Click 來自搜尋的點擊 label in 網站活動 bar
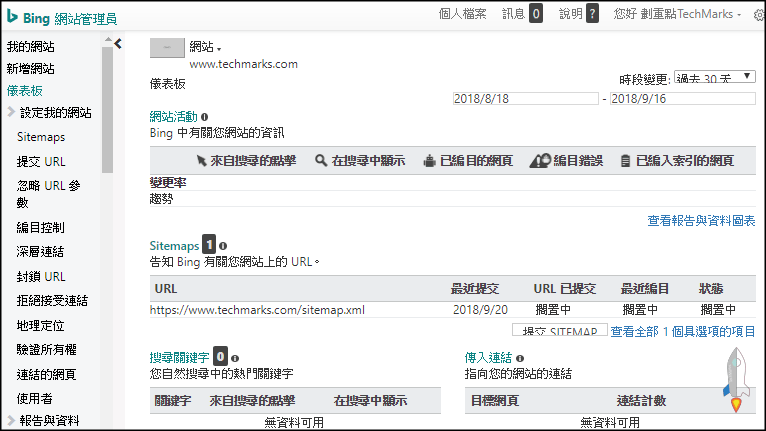Image resolution: width=766 pixels, height=431 pixels. (x=253, y=161)
